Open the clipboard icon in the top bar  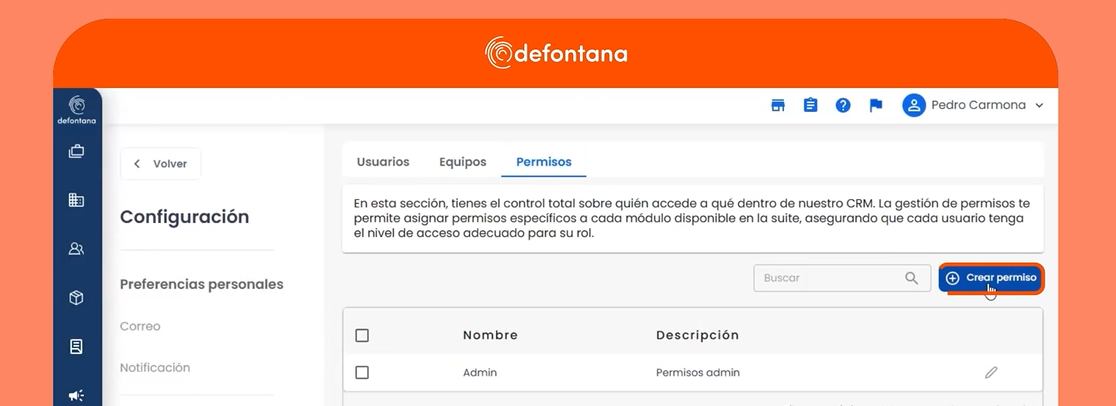coord(811,105)
